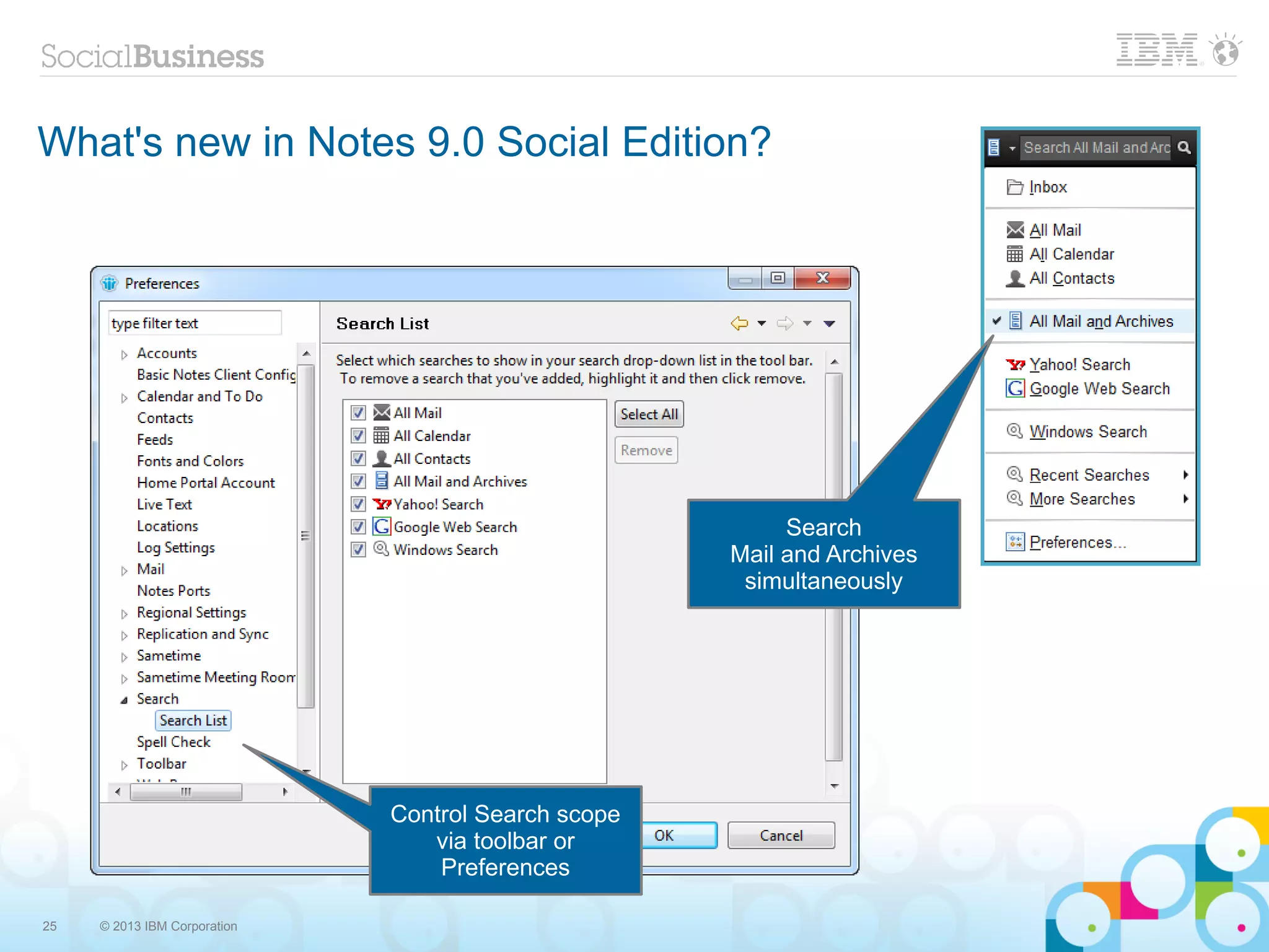Screen dimensions: 1269x952
Task: Click the All Calendar grid icon in menu
Action: [x=1015, y=254]
